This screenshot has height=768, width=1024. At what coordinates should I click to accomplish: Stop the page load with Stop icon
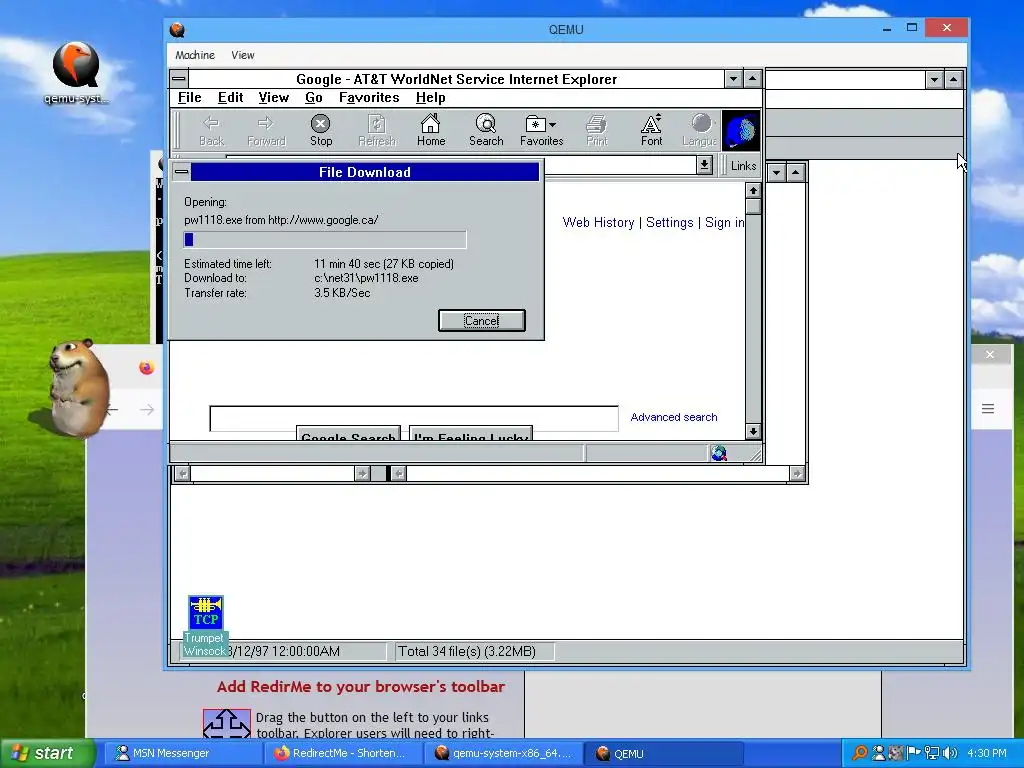(x=321, y=131)
